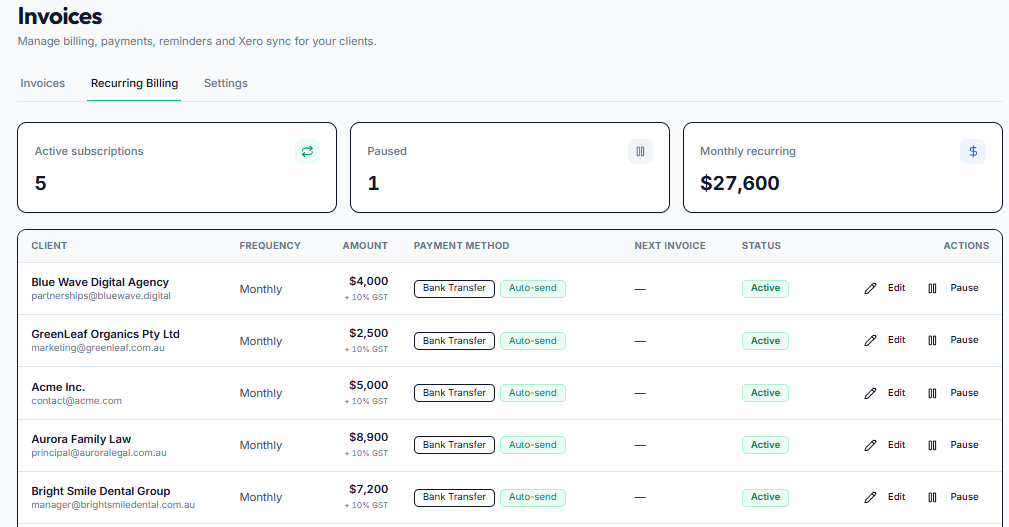Click the pencil icon for Aurora Family Law
Image resolution: width=1009 pixels, height=527 pixels.
(x=870, y=445)
